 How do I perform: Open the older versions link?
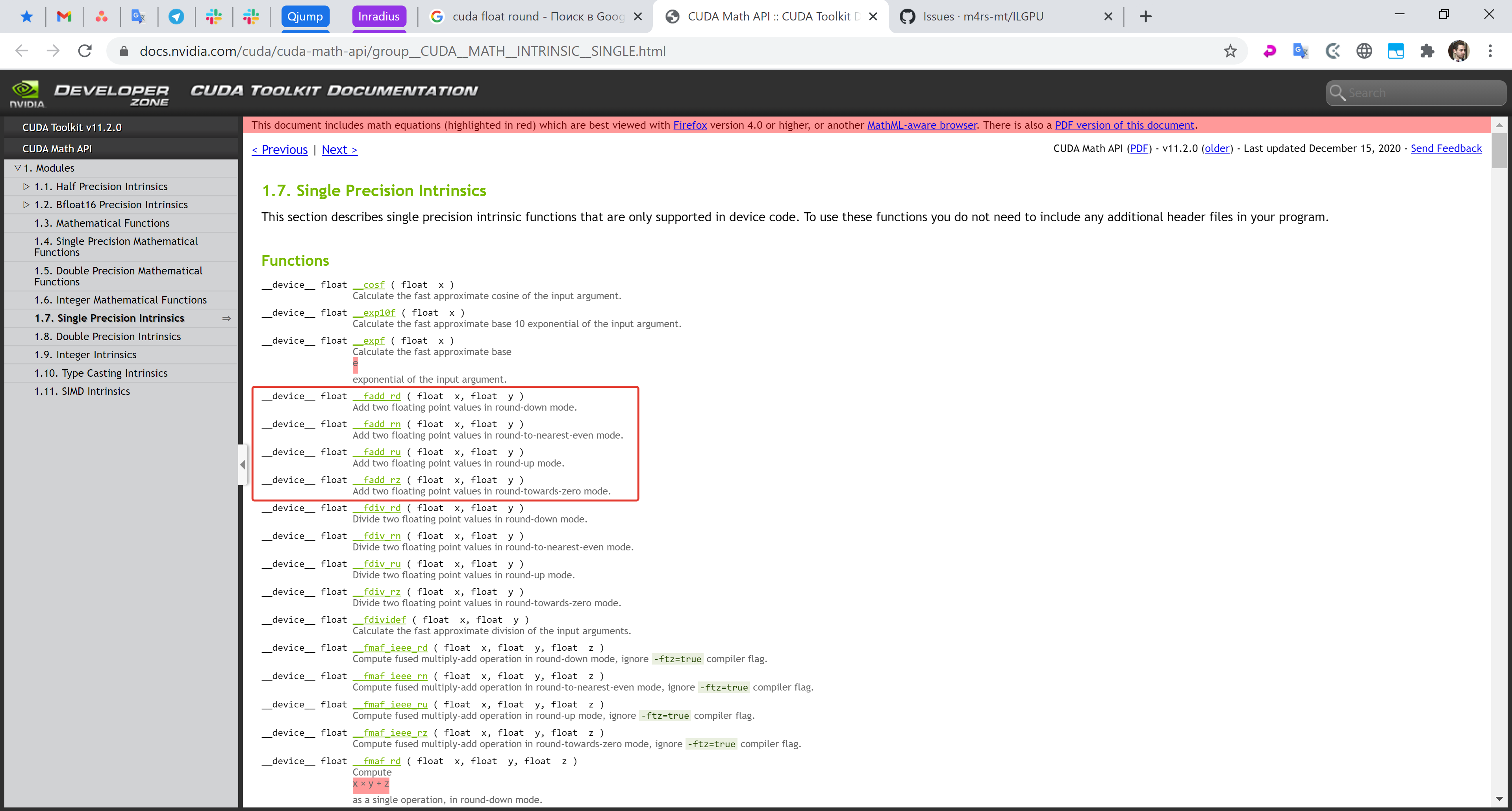[x=1217, y=148]
